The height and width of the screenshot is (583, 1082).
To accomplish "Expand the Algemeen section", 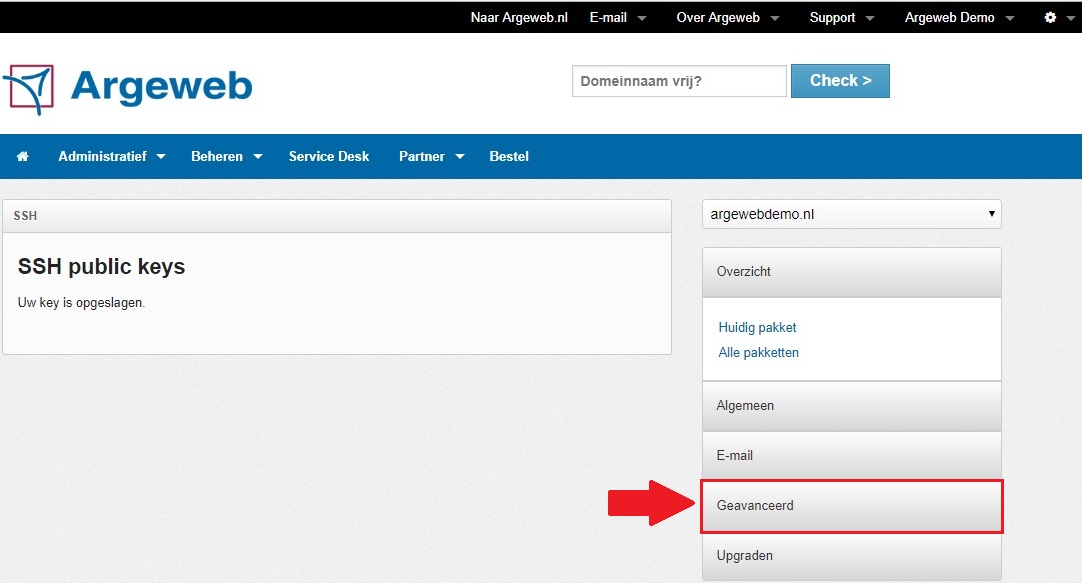I will 852,406.
